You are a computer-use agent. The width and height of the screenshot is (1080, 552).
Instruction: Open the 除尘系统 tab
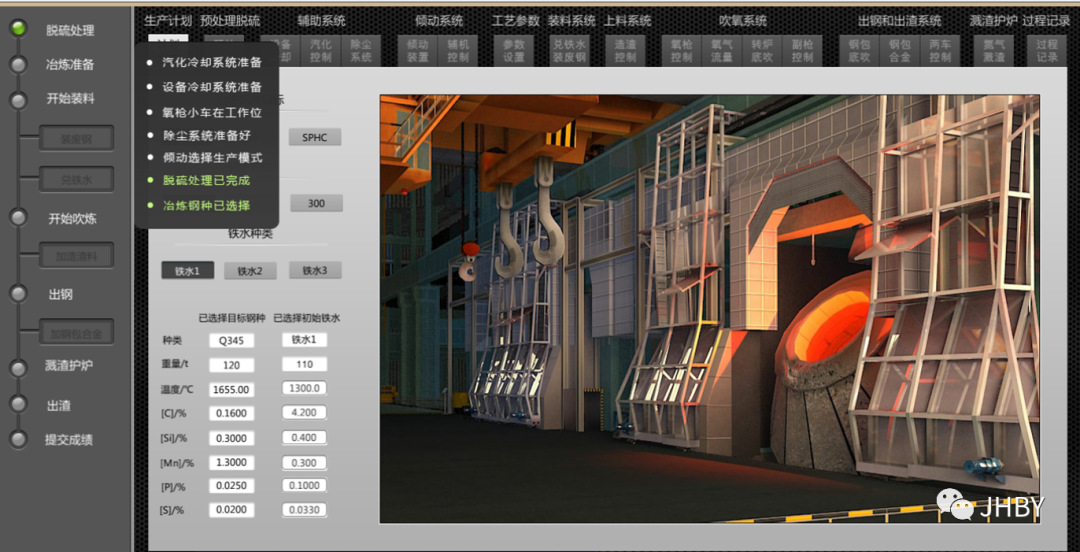(x=361, y=51)
